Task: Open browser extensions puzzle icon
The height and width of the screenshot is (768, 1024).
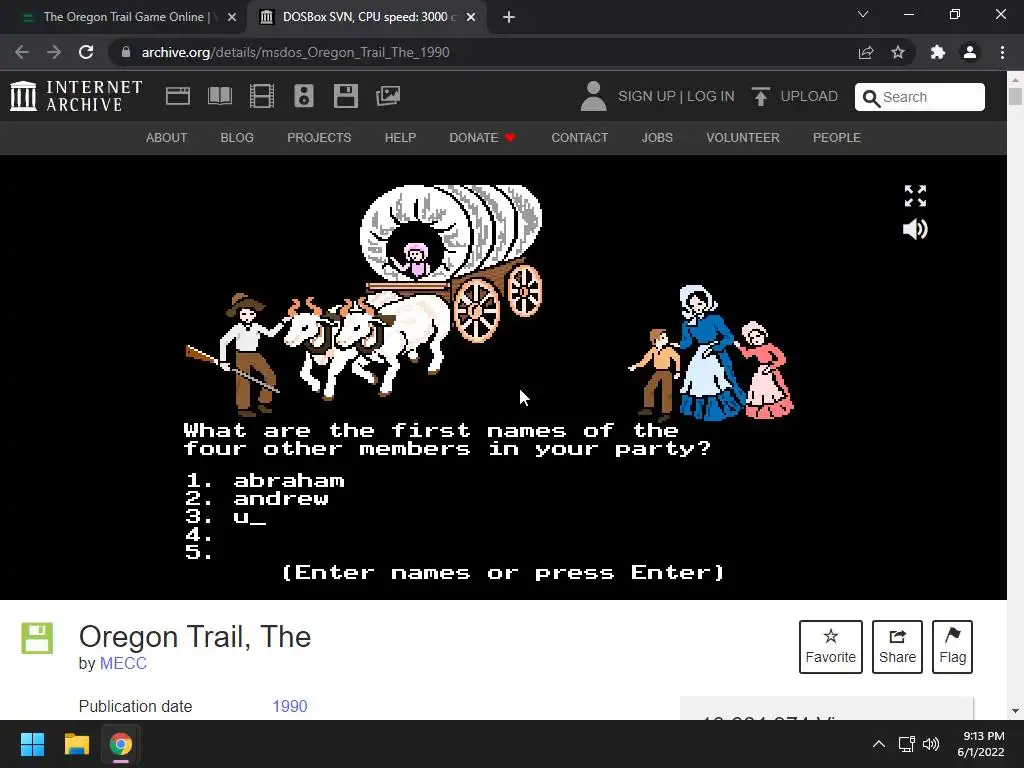Action: 937,52
